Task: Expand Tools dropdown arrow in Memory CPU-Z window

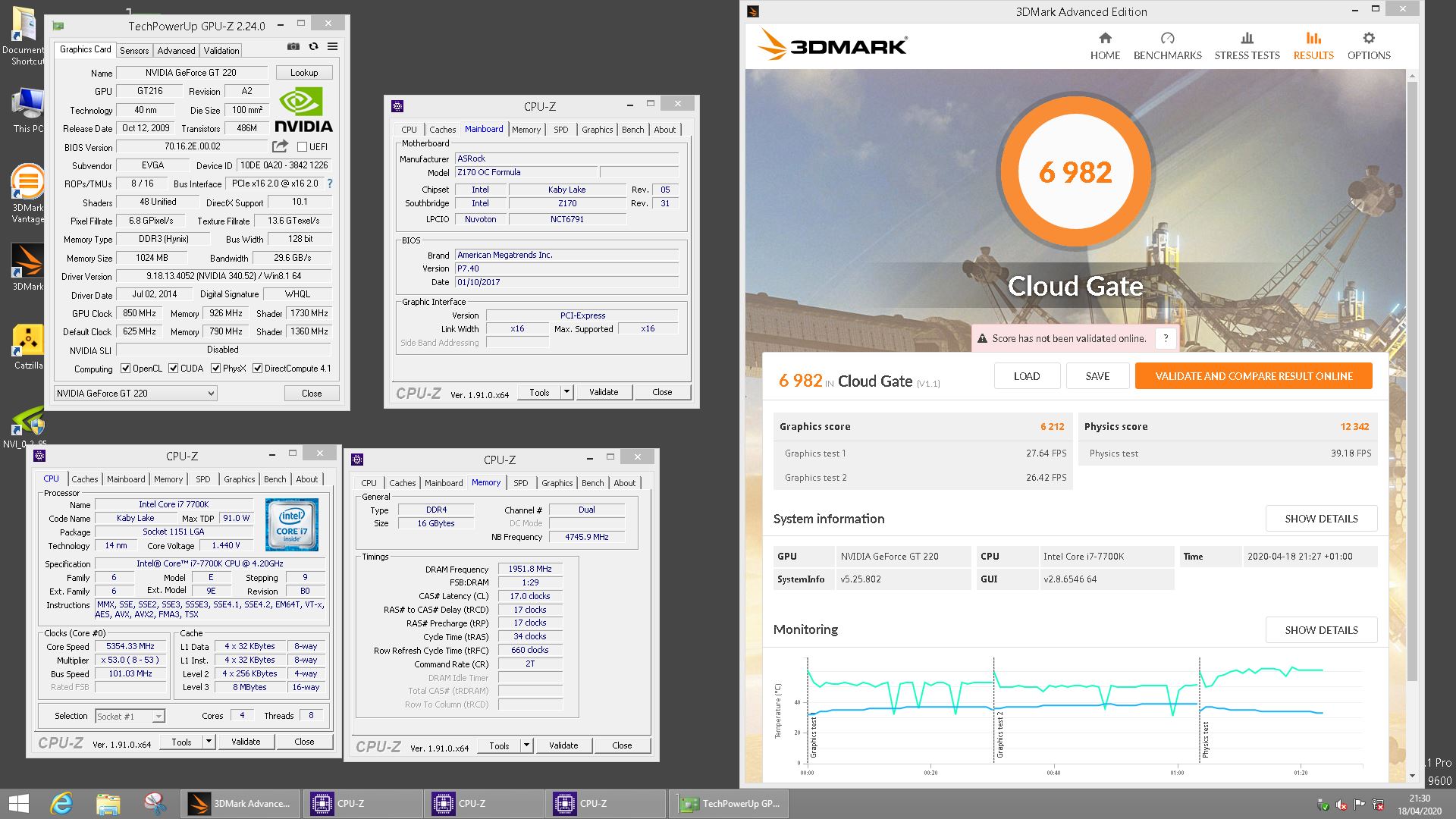Action: (x=526, y=745)
